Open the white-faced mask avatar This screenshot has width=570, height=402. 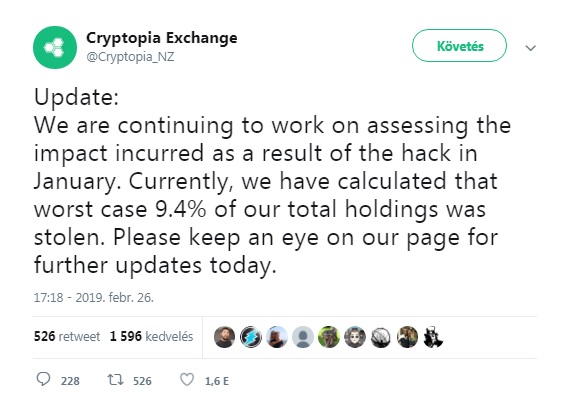tap(355, 337)
